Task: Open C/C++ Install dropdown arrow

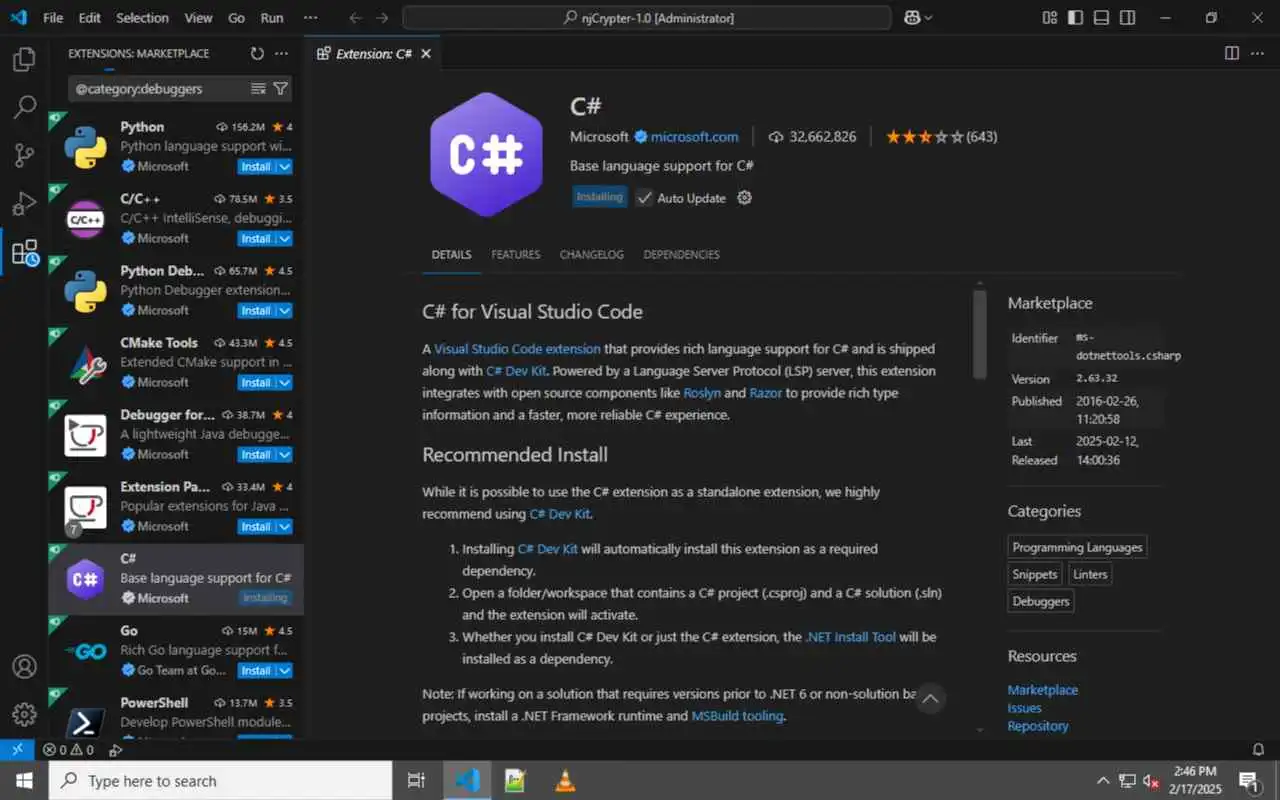Action: click(x=285, y=239)
